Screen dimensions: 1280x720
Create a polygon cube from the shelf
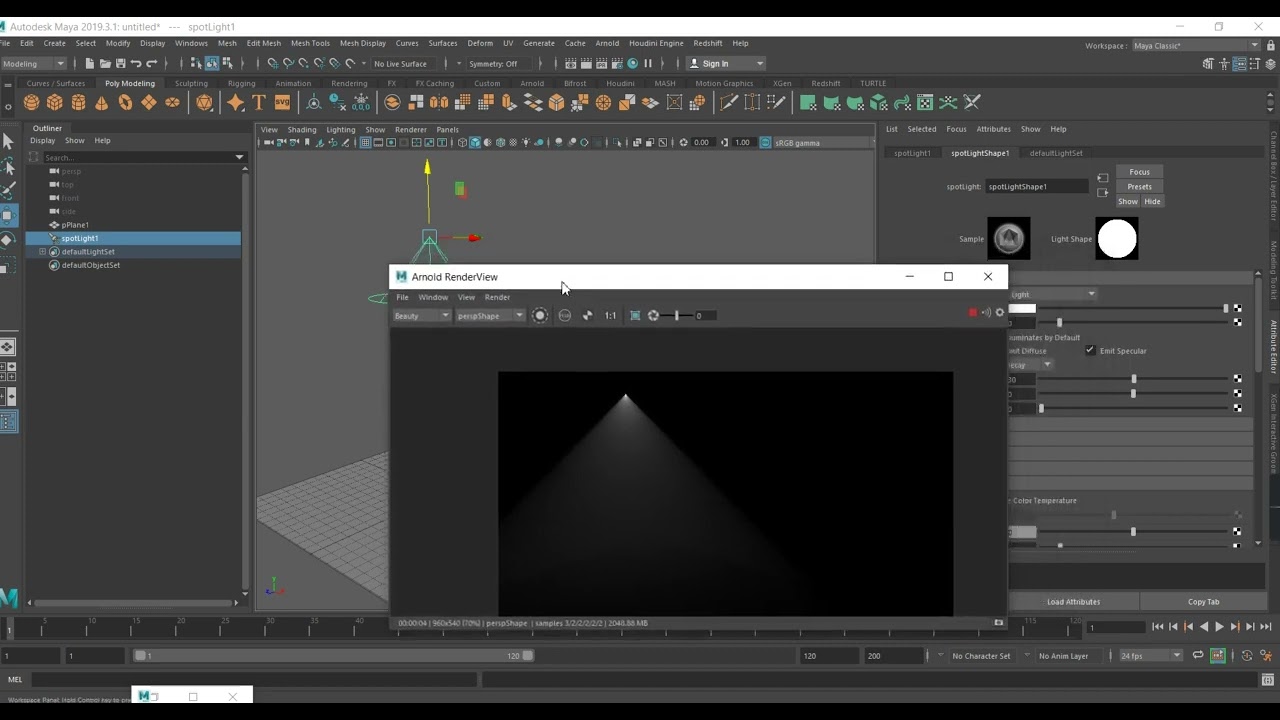point(55,102)
